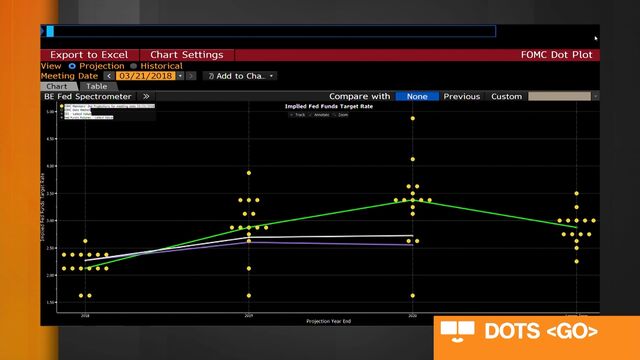Select Custom in Compare with

point(506,96)
